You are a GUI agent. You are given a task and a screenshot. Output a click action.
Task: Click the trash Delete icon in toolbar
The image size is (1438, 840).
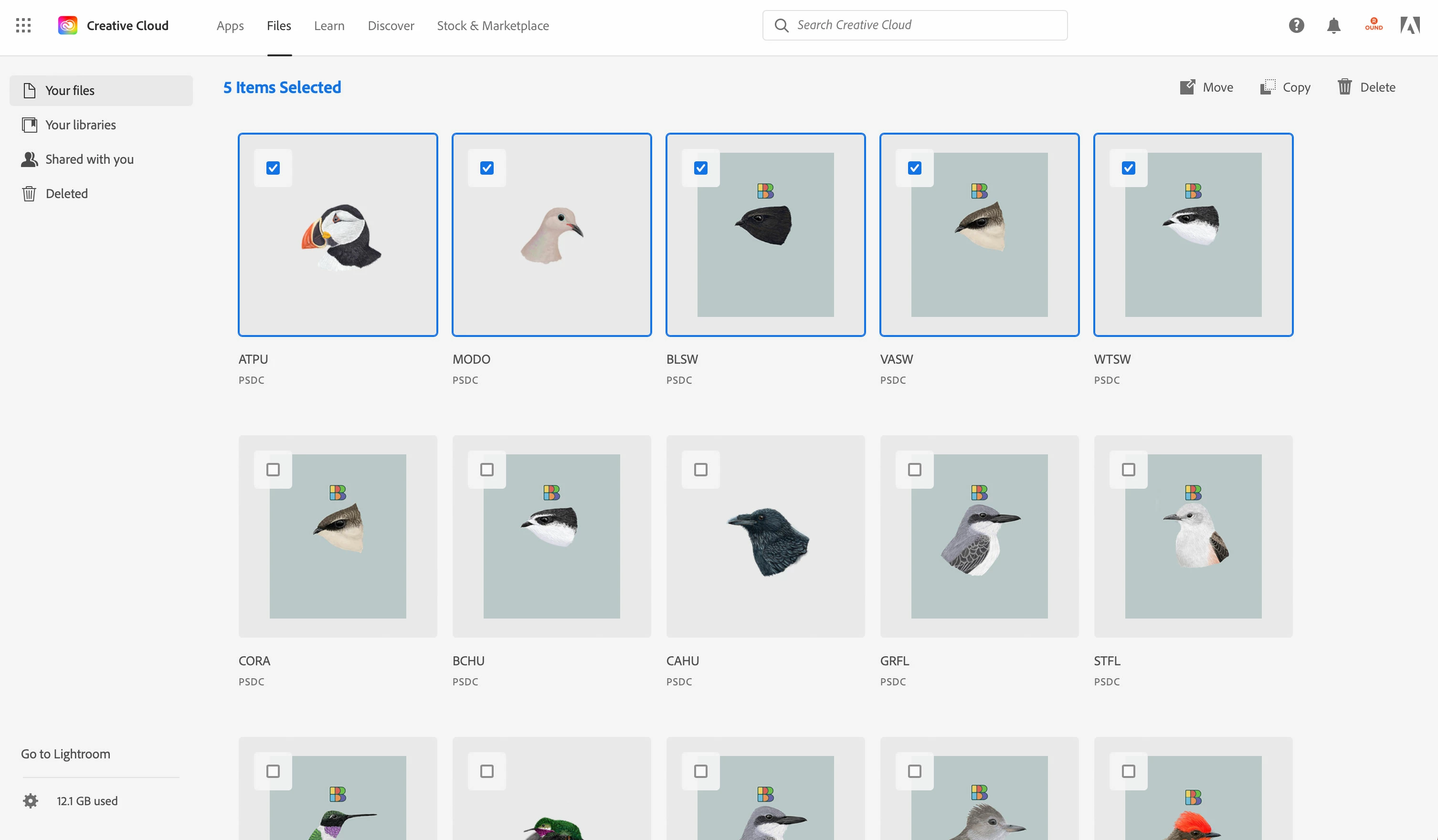[x=1344, y=87]
